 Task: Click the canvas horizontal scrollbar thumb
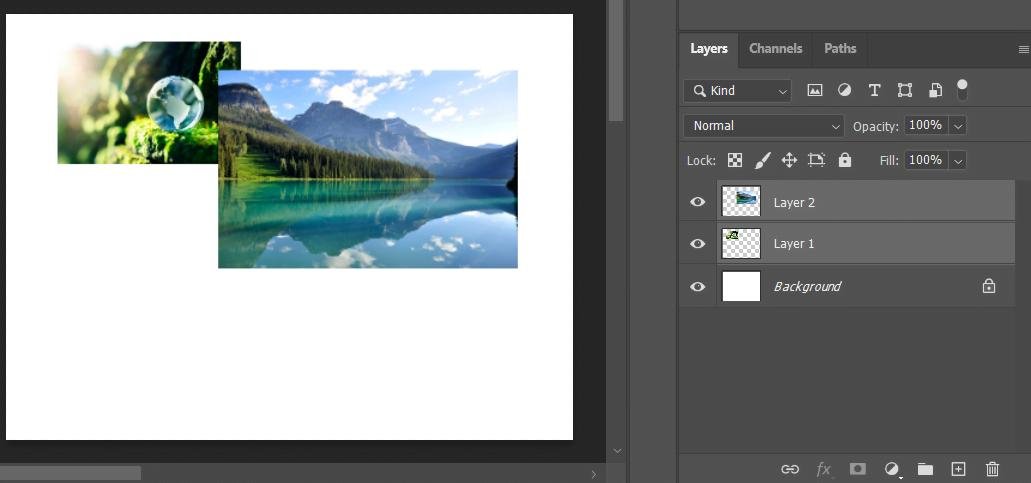(x=70, y=473)
